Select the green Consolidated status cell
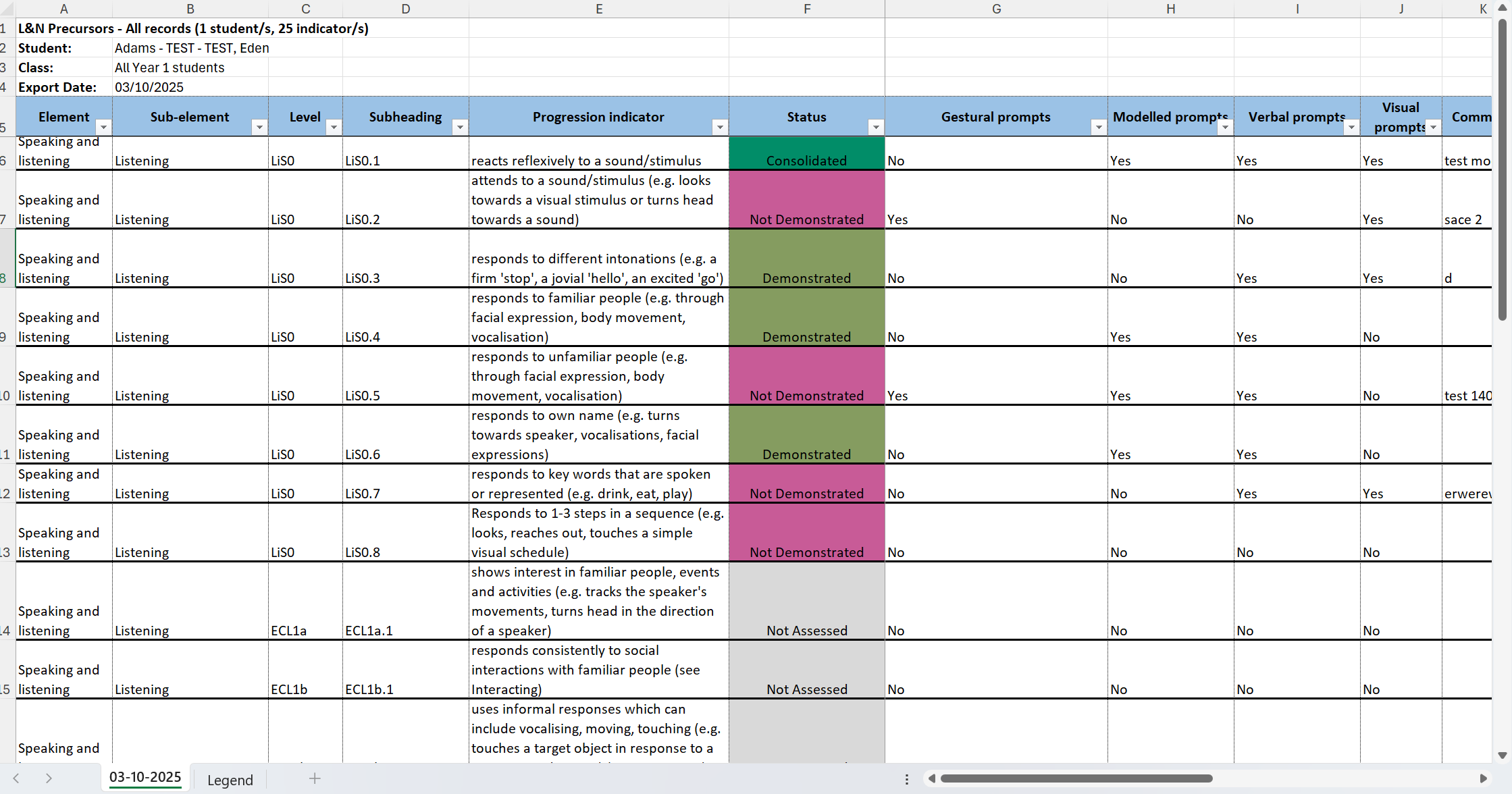1512x794 pixels. tap(806, 153)
